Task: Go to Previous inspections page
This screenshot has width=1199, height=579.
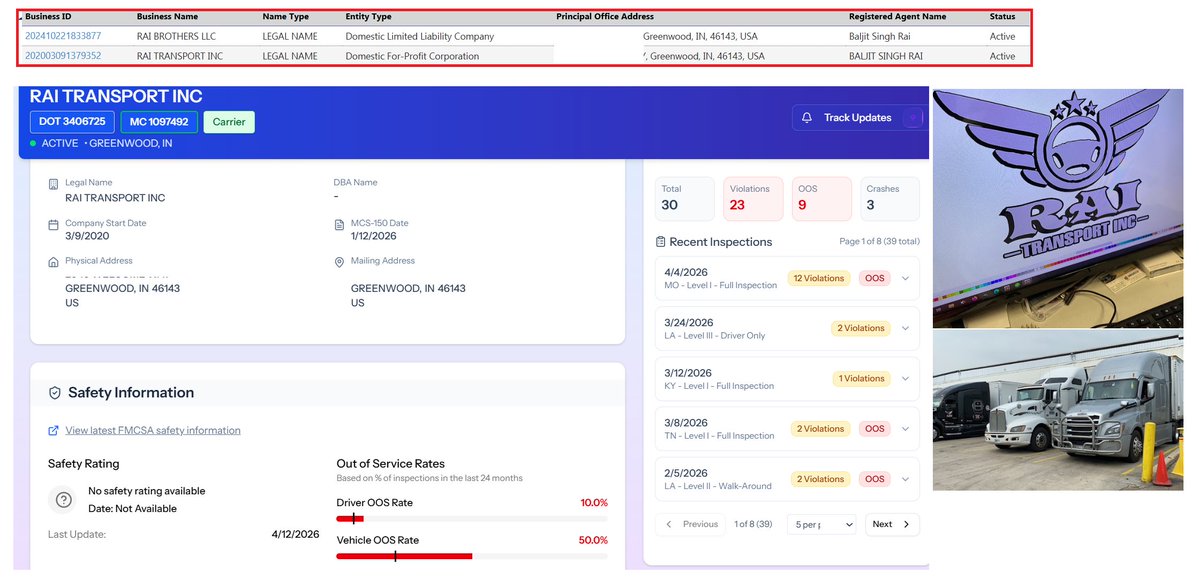Action: pos(692,524)
